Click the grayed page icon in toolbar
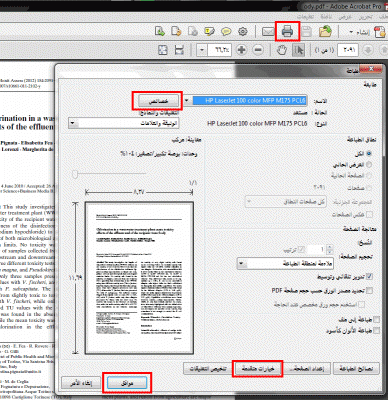Viewport: 388px width, 400px height. click(193, 32)
